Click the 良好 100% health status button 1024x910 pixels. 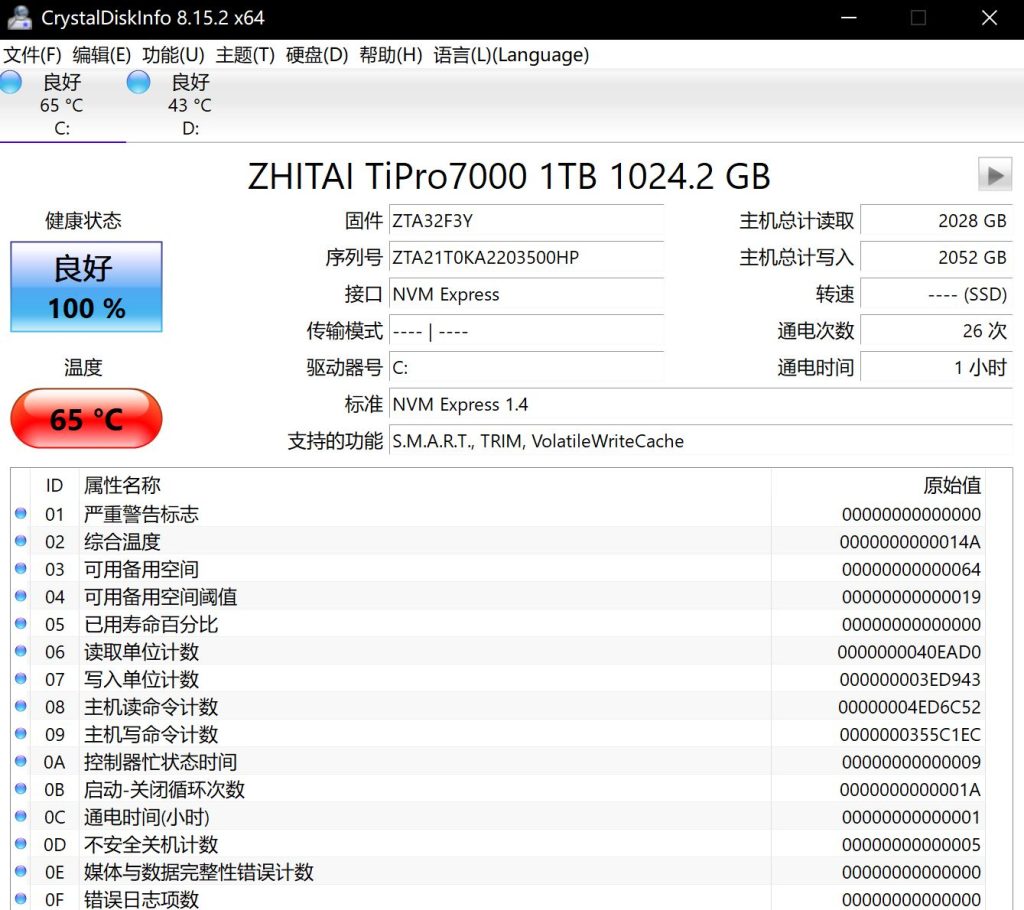click(x=86, y=287)
